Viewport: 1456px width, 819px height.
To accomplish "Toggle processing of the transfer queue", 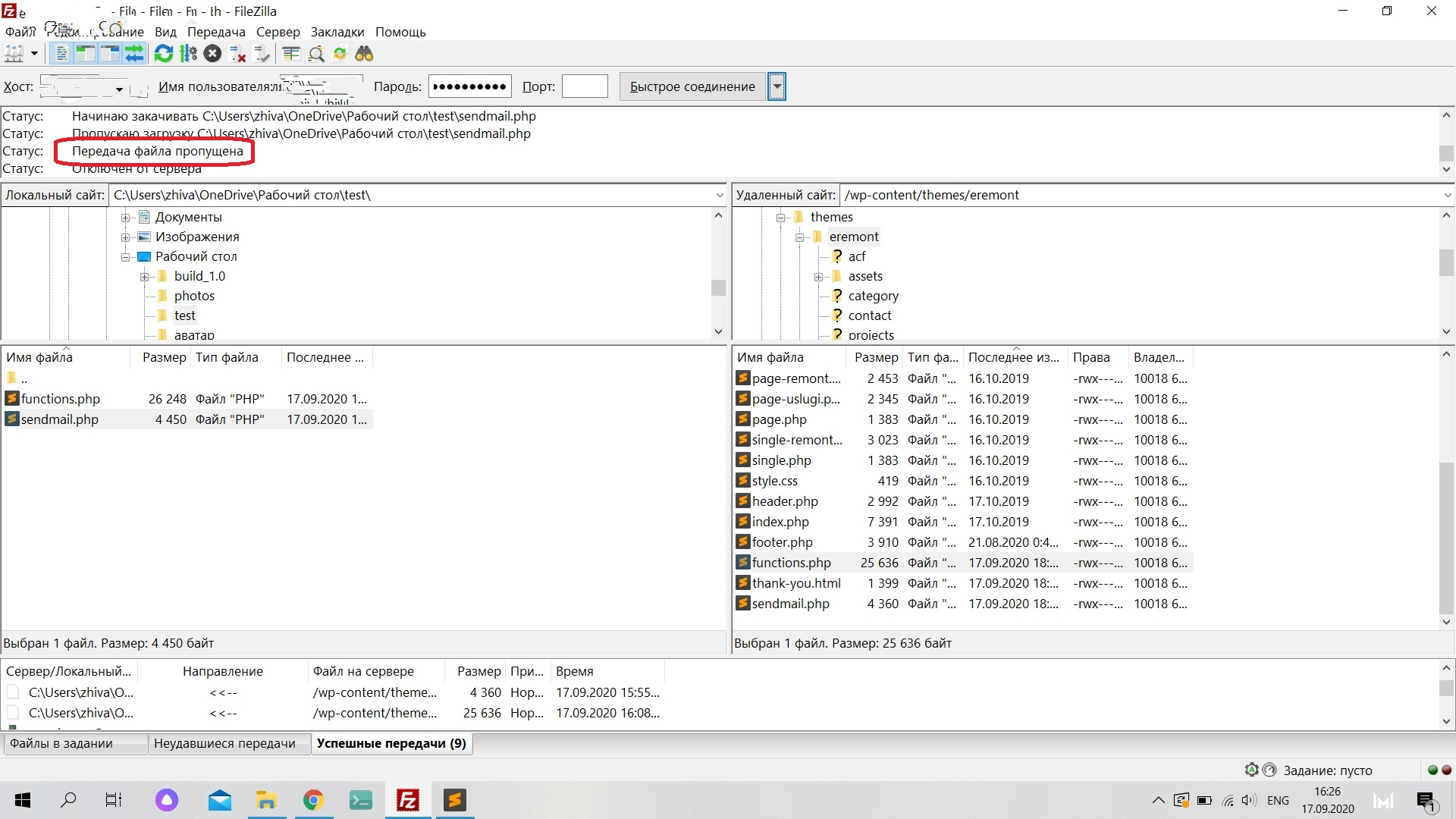I will [x=188, y=54].
